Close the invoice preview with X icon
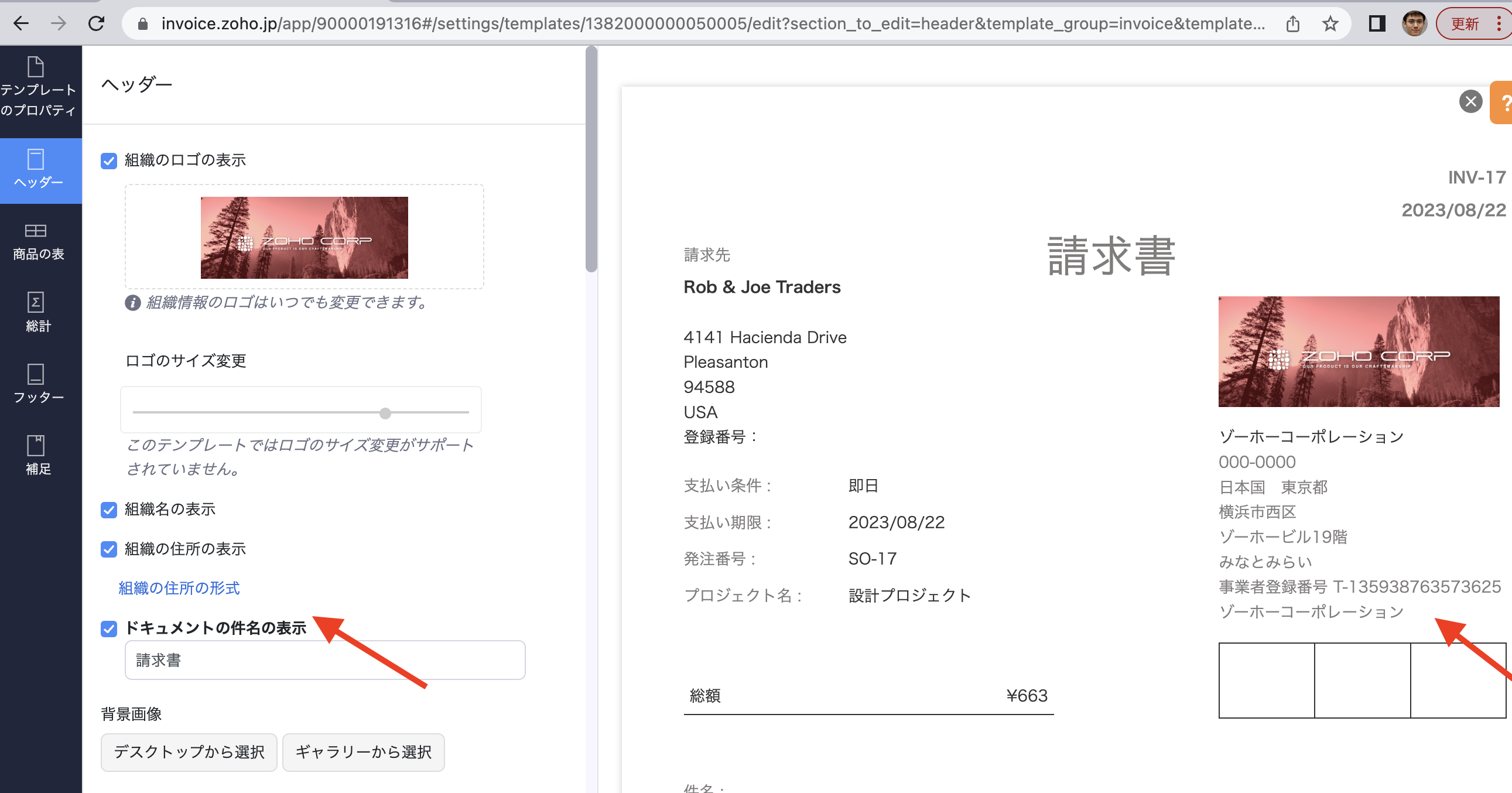The width and height of the screenshot is (1512, 793). [x=1470, y=101]
